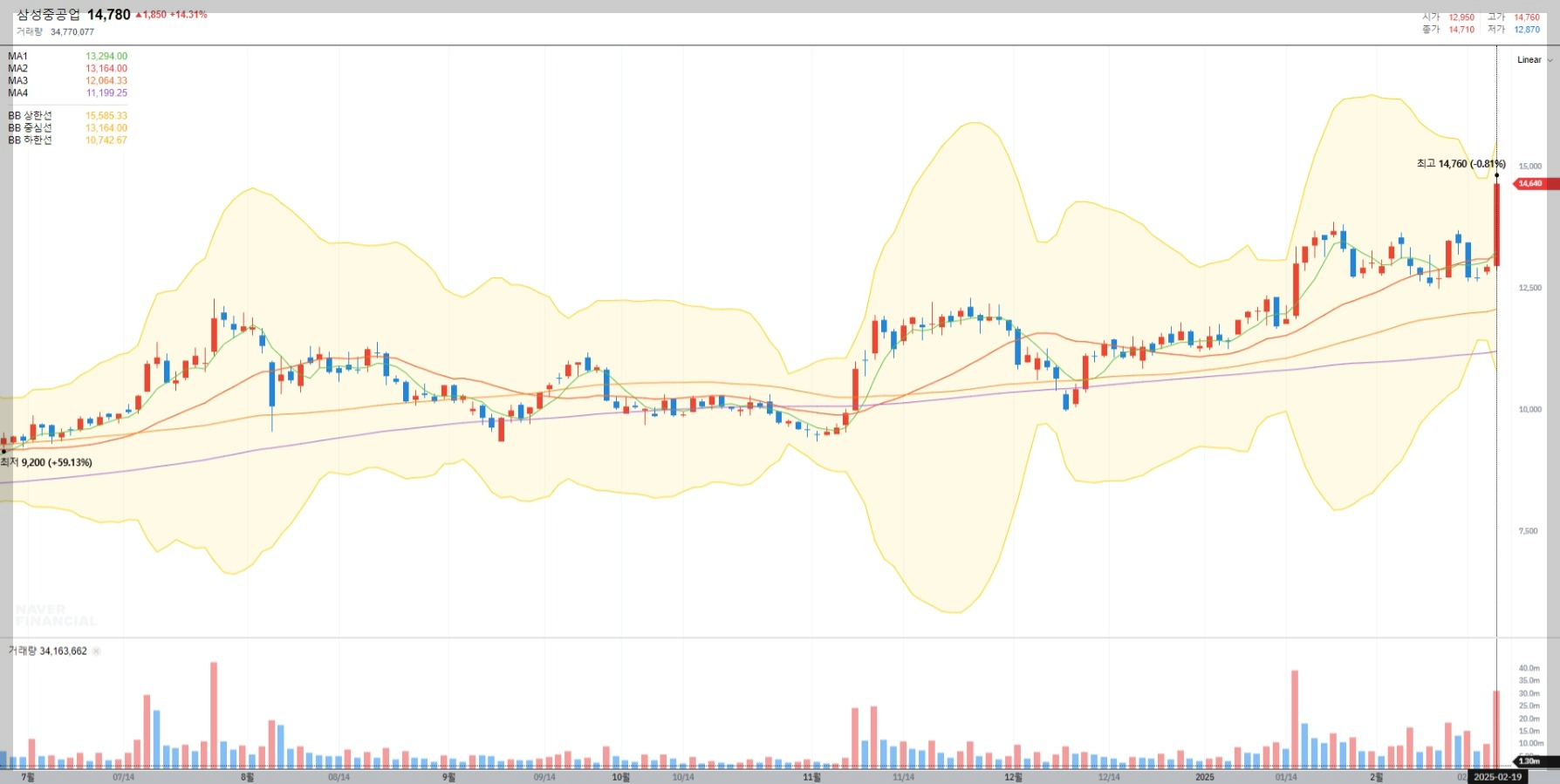1560x784 pixels.
Task: Click the 20.0m volume axis label
Action: (x=1529, y=719)
